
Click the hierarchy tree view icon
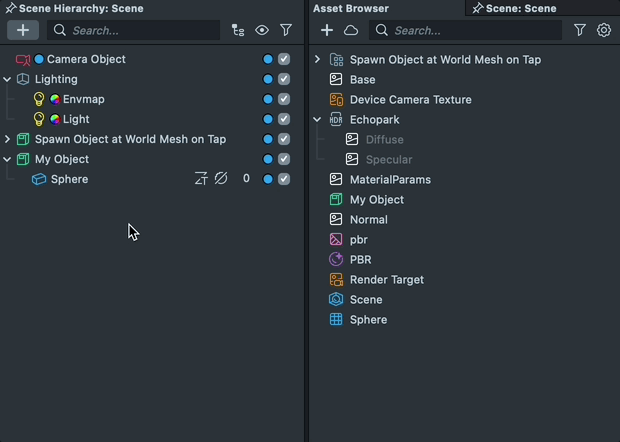[237, 31]
